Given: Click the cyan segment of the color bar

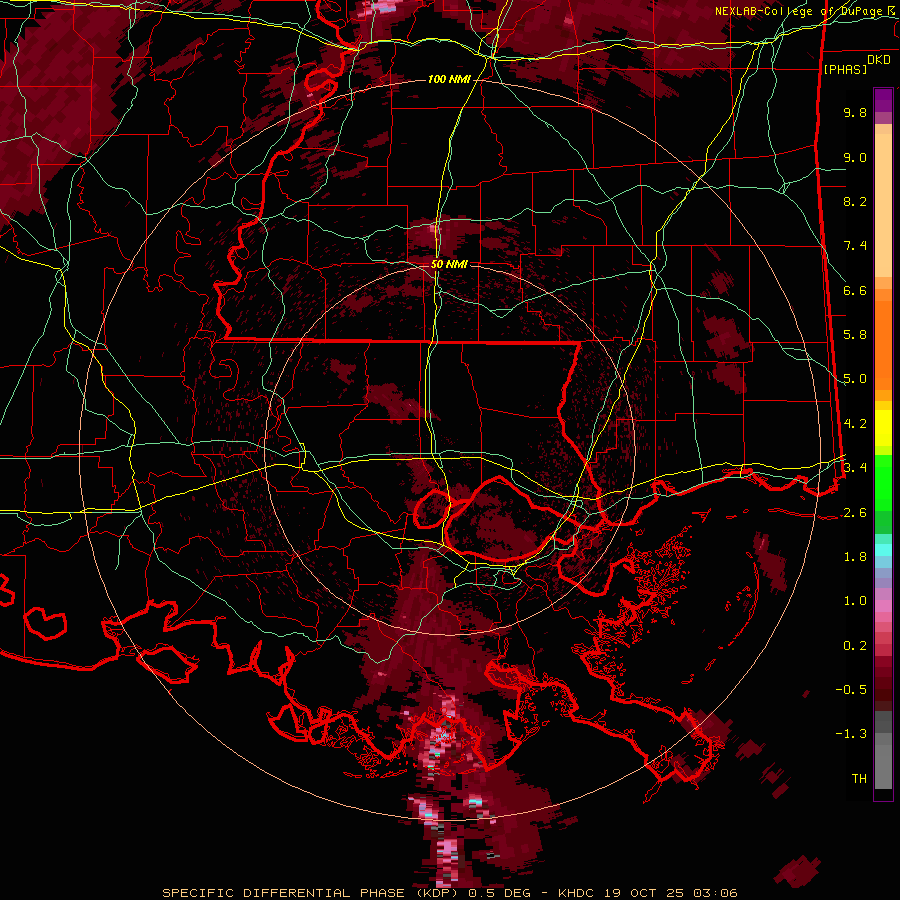Looking at the screenshot, I should 883,550.
